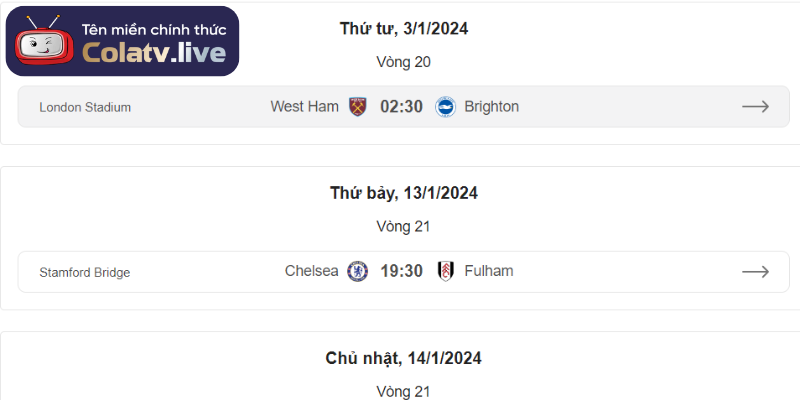Click the 19:30 kickoff time
Screen dimensions: 800x400
click(x=401, y=271)
